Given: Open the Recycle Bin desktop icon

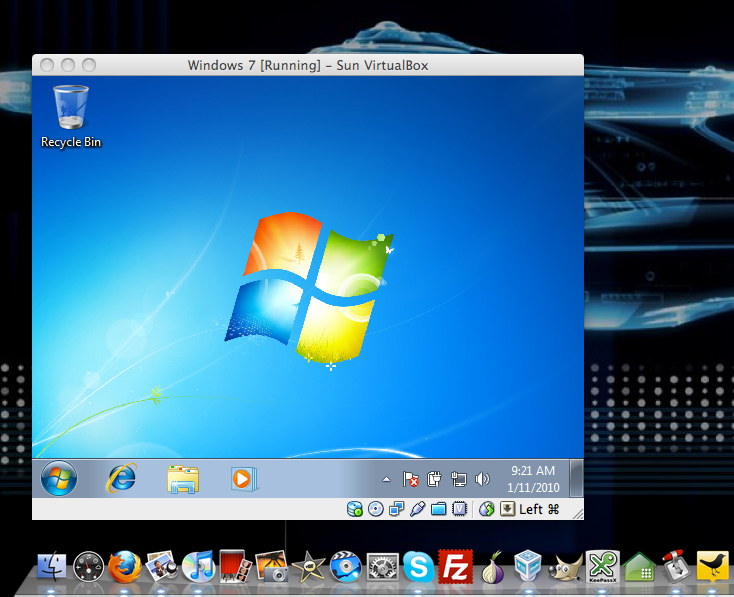Looking at the screenshot, I should (71, 117).
